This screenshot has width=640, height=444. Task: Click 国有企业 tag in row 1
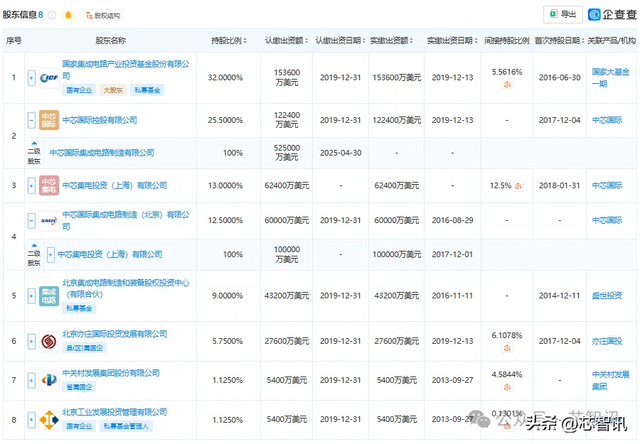coord(79,90)
